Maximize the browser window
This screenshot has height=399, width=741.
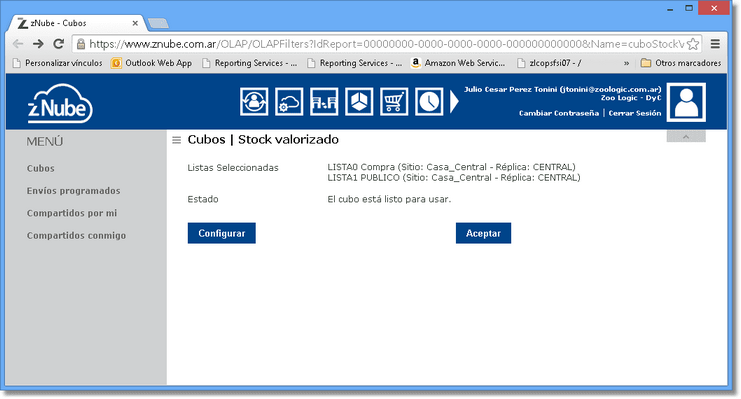[x=689, y=8]
